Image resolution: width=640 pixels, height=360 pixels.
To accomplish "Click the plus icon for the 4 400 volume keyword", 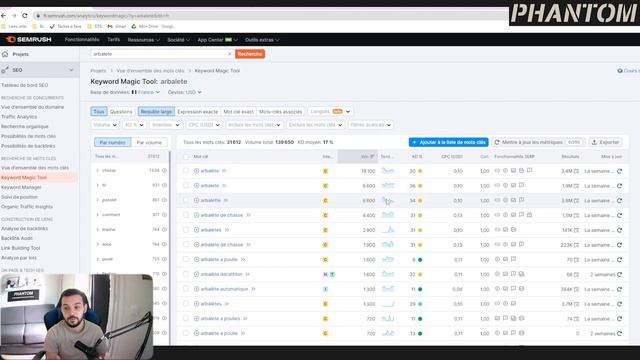I will pos(196,215).
